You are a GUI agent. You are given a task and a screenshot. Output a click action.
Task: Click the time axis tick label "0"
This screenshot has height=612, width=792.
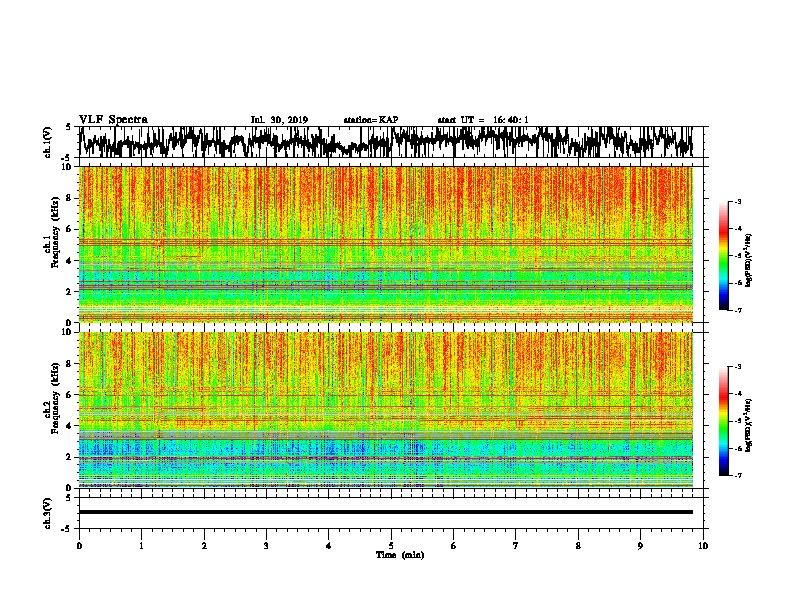79,546
